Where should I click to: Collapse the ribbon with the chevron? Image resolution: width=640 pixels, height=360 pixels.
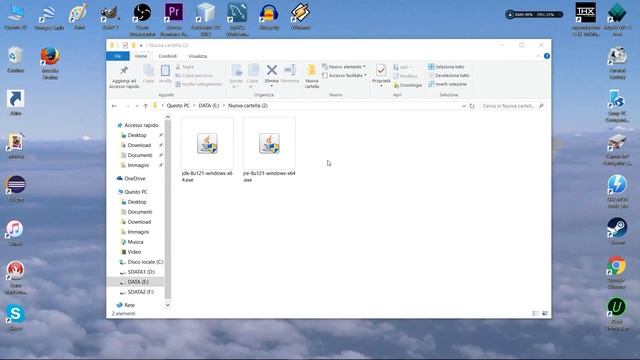pyautogui.click(x=538, y=56)
